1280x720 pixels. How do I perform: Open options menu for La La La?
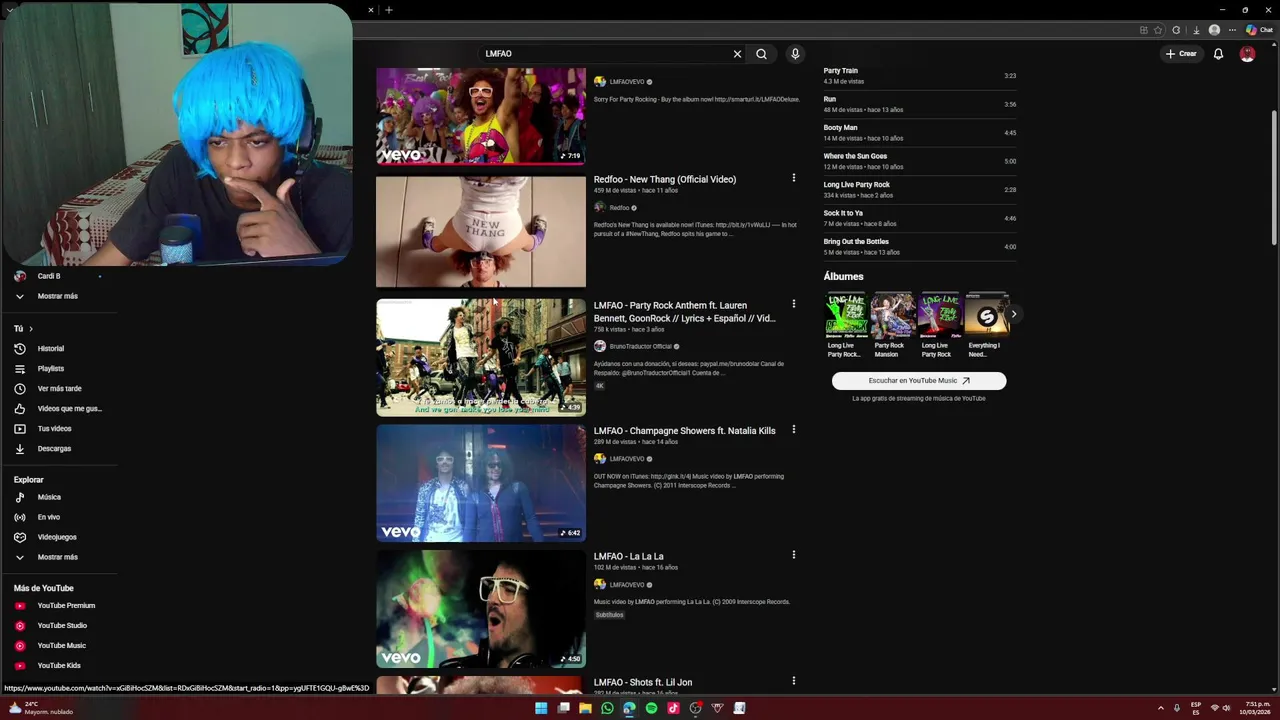click(x=794, y=555)
